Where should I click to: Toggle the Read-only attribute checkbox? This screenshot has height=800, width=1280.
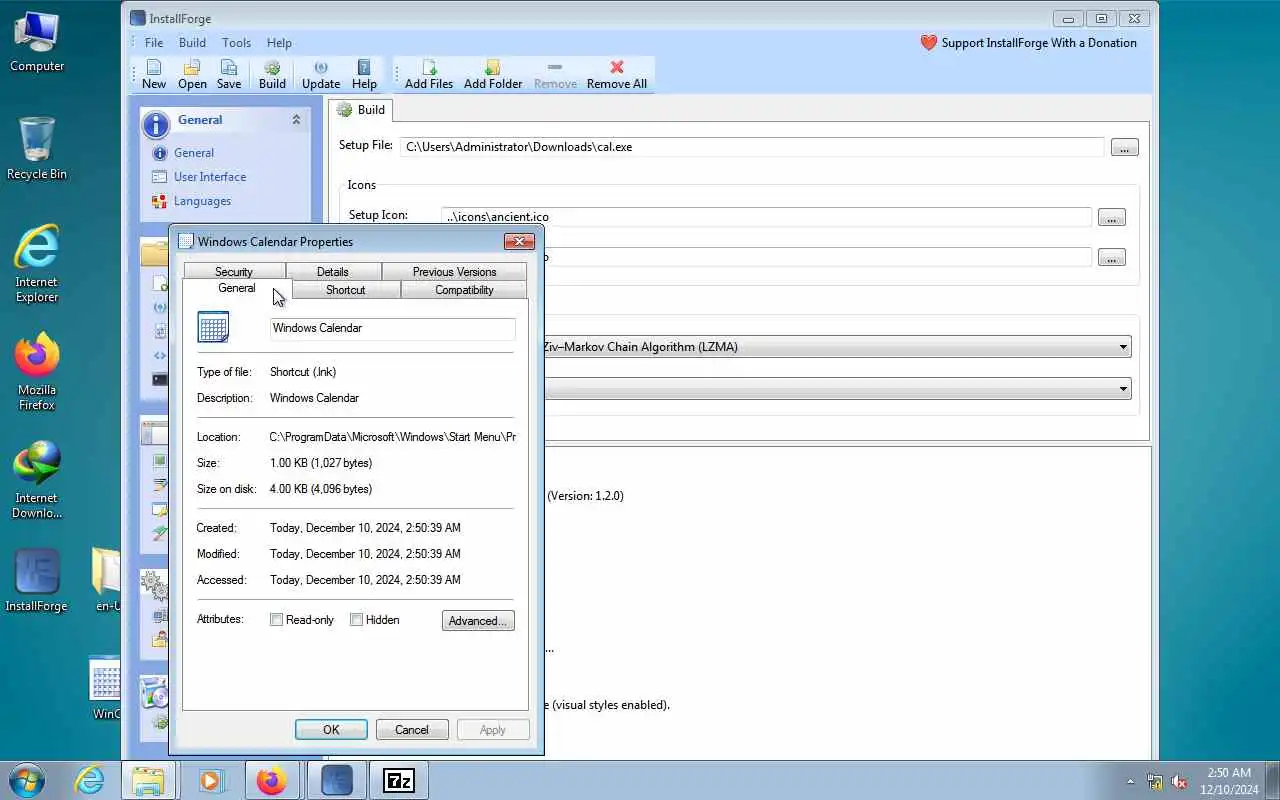277,620
